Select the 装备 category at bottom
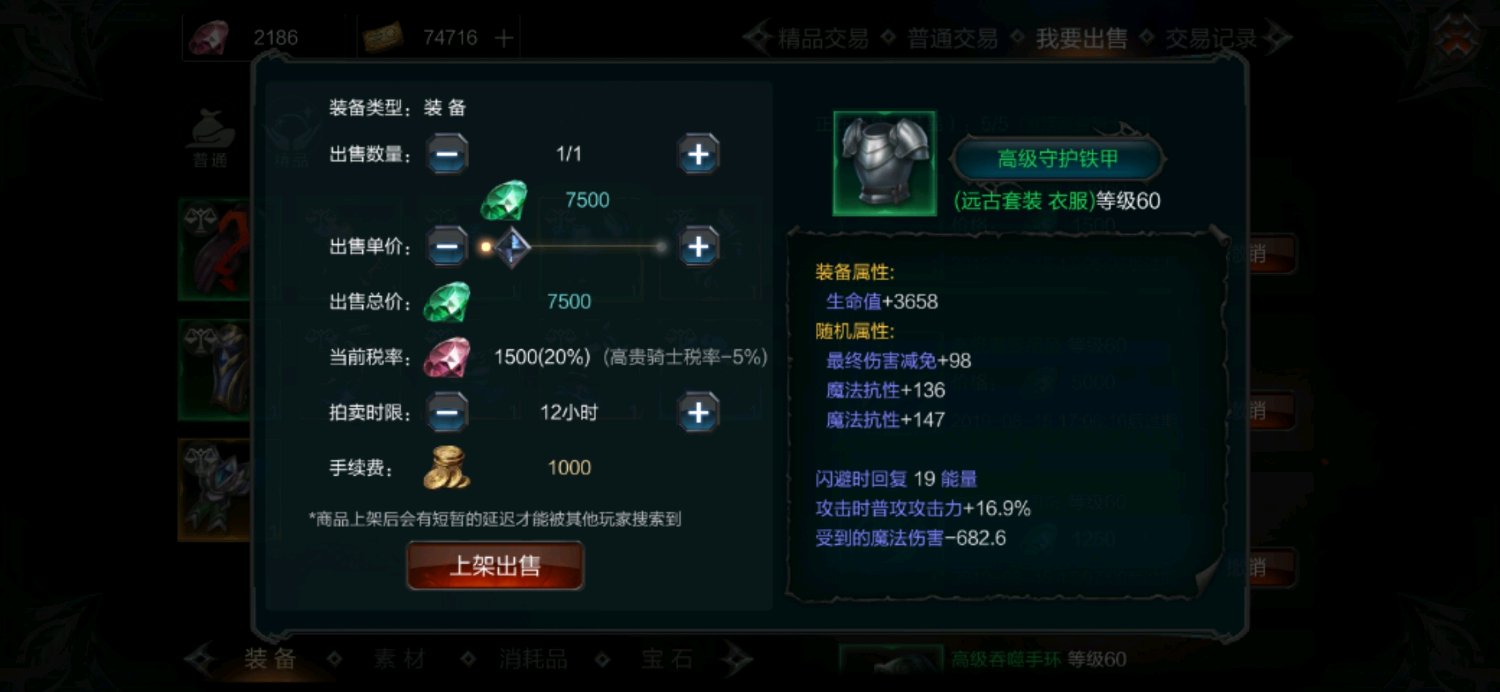The height and width of the screenshot is (692, 1500). pyautogui.click(x=270, y=659)
